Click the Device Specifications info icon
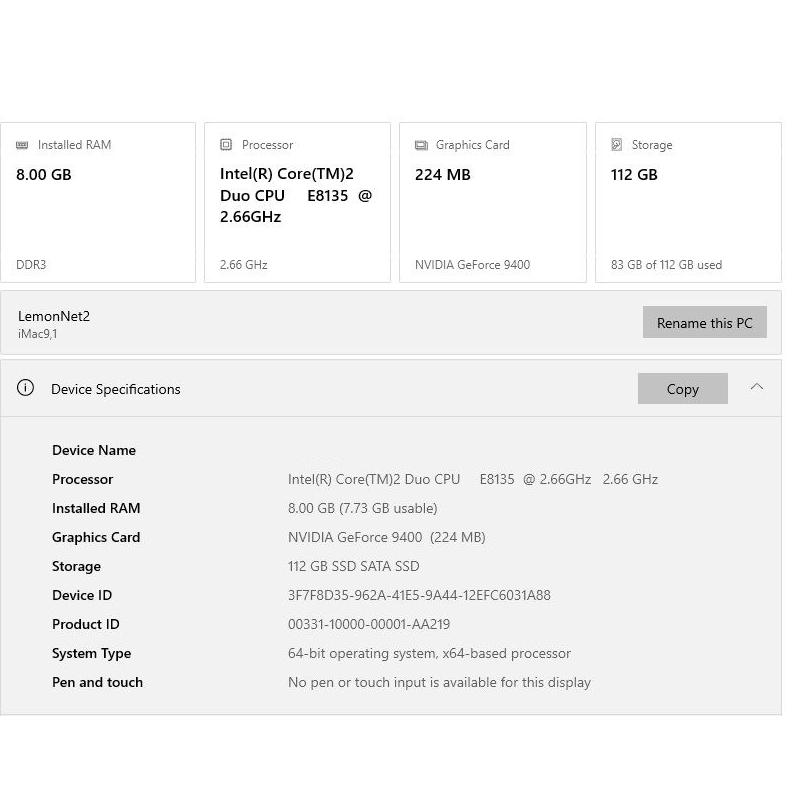The height and width of the screenshot is (800, 800). [26, 388]
